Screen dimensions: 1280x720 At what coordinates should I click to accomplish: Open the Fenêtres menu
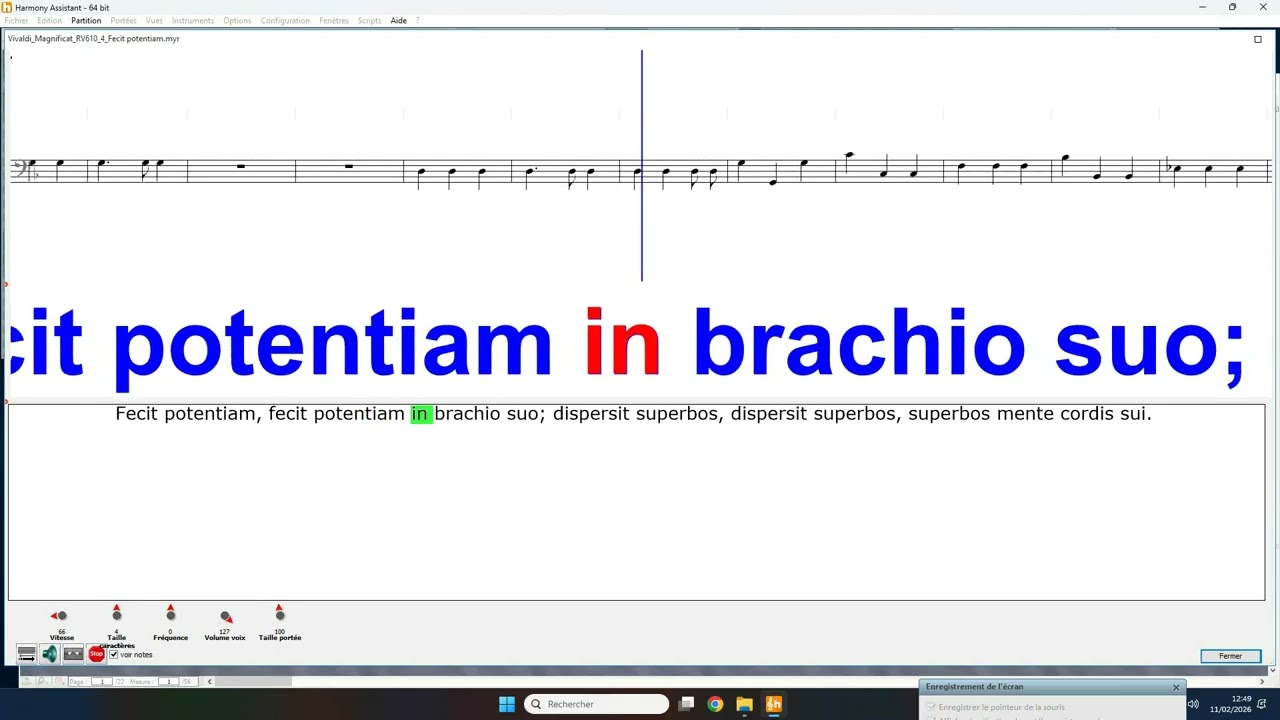[x=334, y=21]
